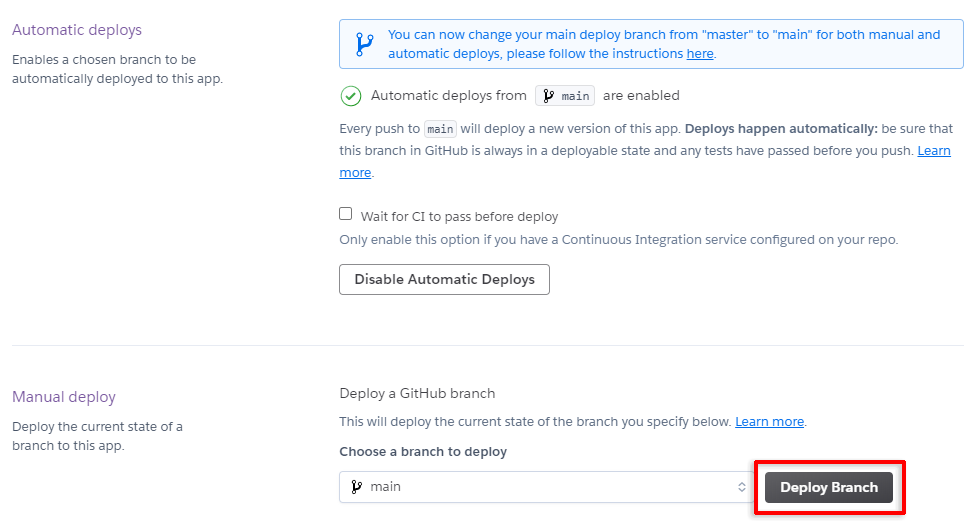The image size is (974, 523).
Task: Click the Deploy Branch button
Action: [x=829, y=488]
